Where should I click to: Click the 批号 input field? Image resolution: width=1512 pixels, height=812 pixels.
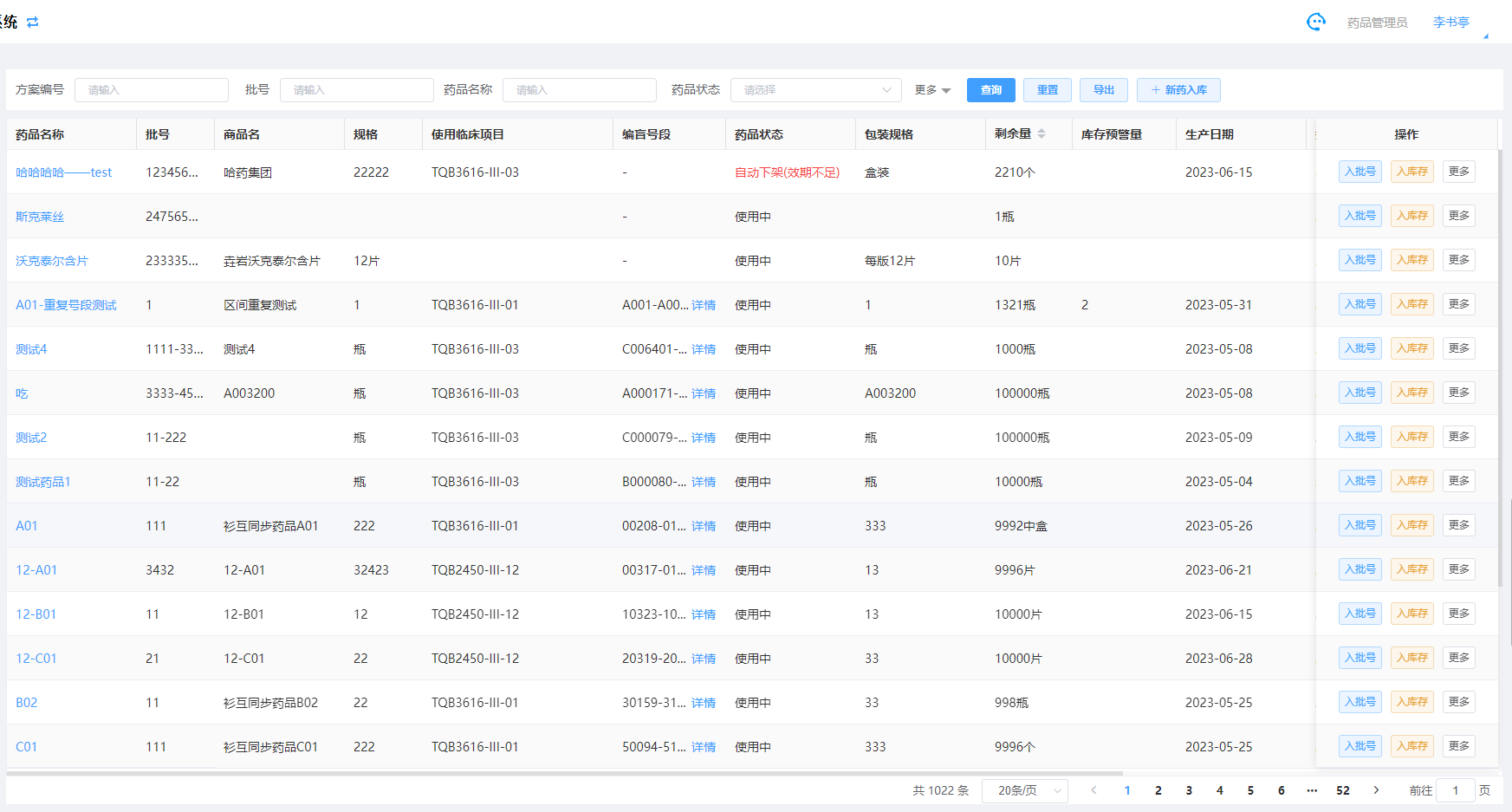pos(357,90)
